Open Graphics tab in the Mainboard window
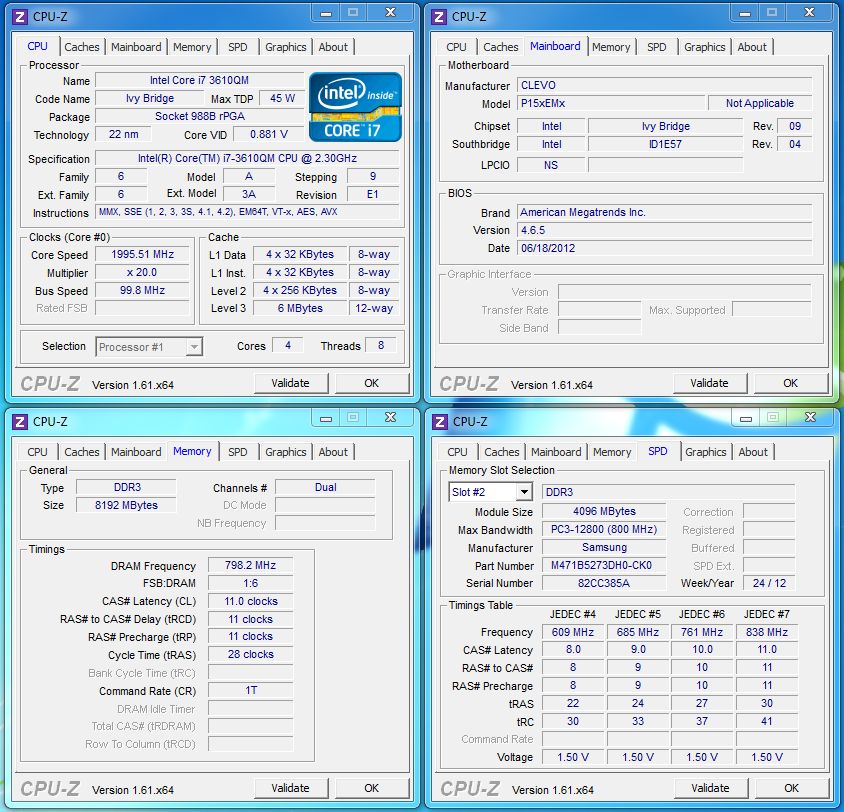 [x=705, y=47]
